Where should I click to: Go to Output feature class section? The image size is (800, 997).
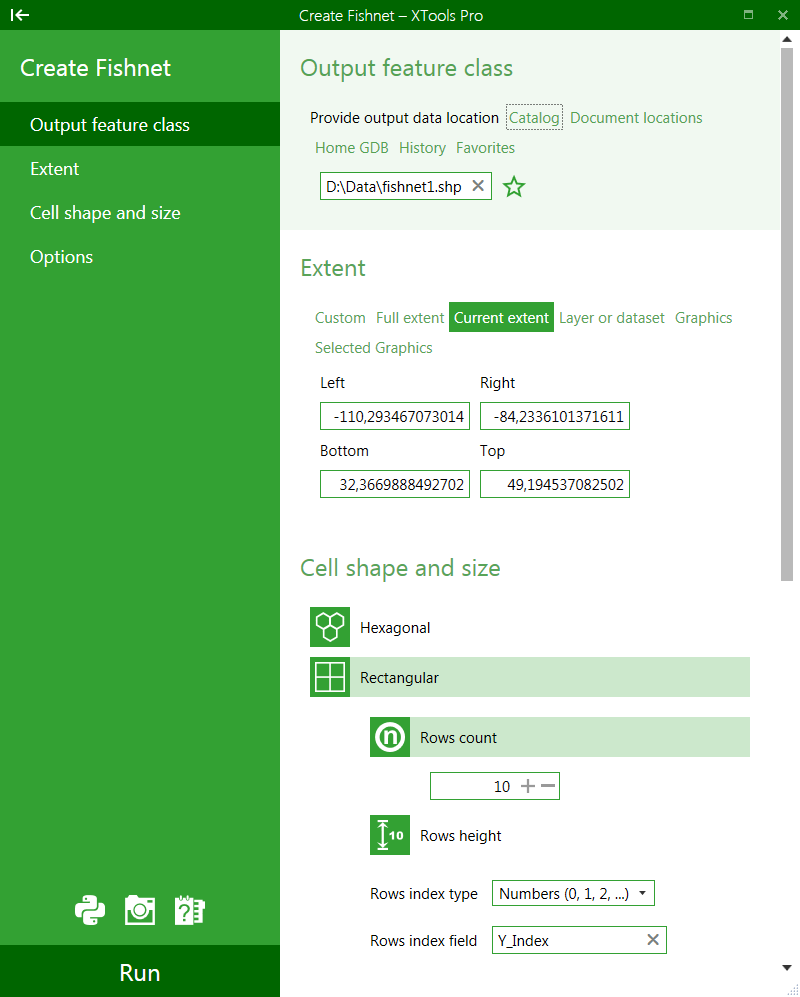pyautogui.click(x=140, y=125)
